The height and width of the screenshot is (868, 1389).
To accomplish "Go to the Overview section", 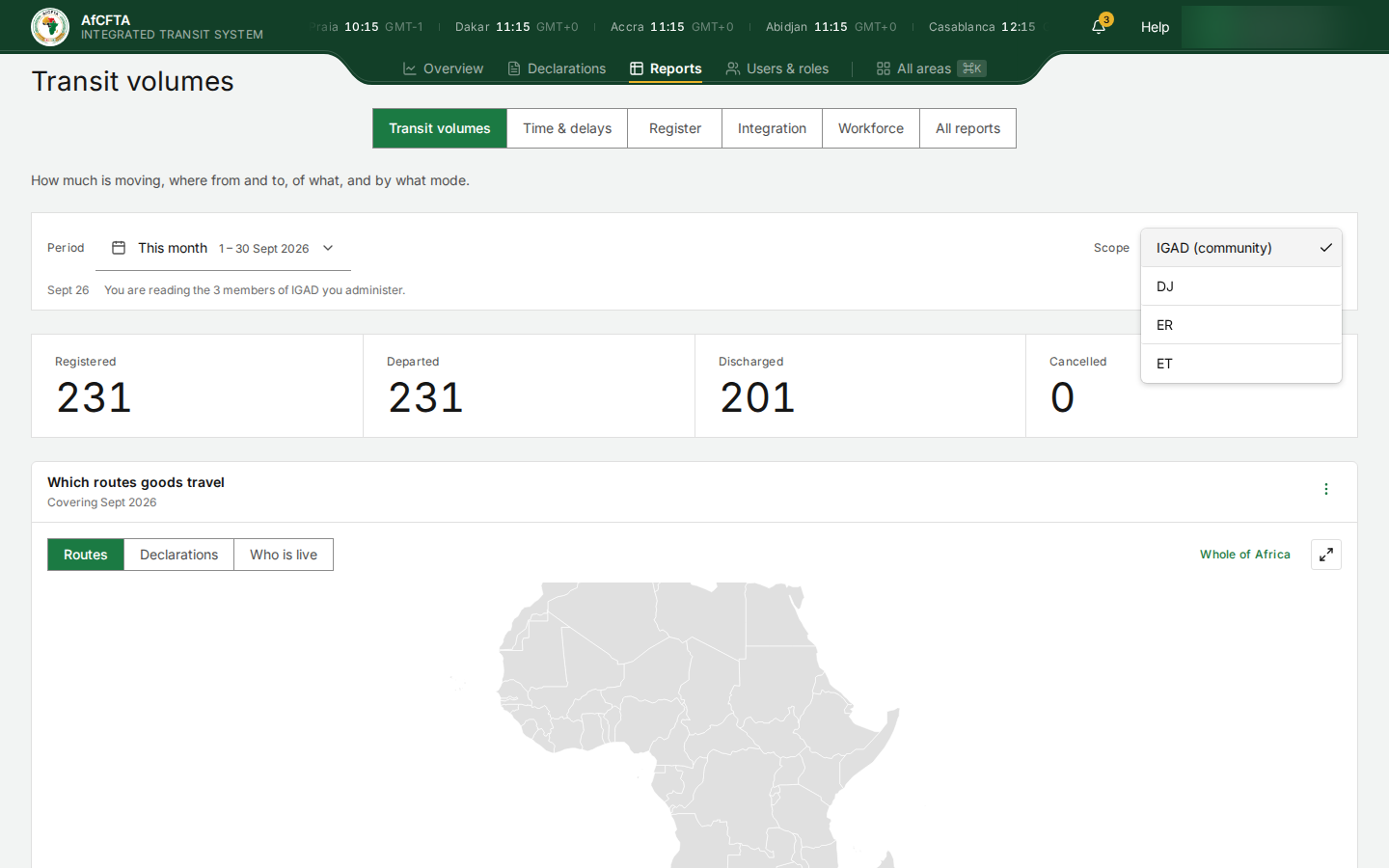I will coord(443,68).
